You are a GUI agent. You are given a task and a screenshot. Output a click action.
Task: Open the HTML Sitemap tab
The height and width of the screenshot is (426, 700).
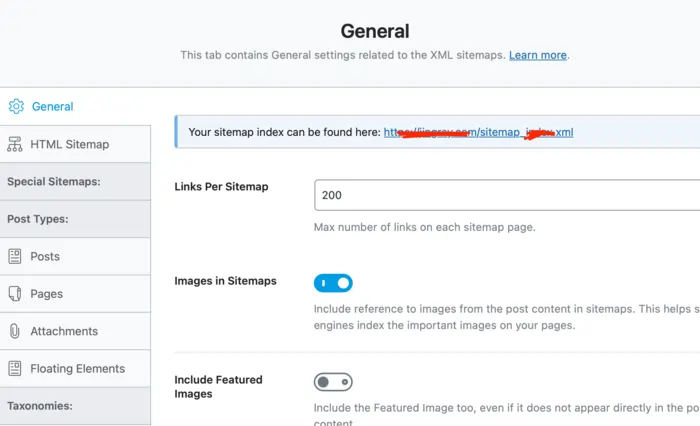(69, 144)
